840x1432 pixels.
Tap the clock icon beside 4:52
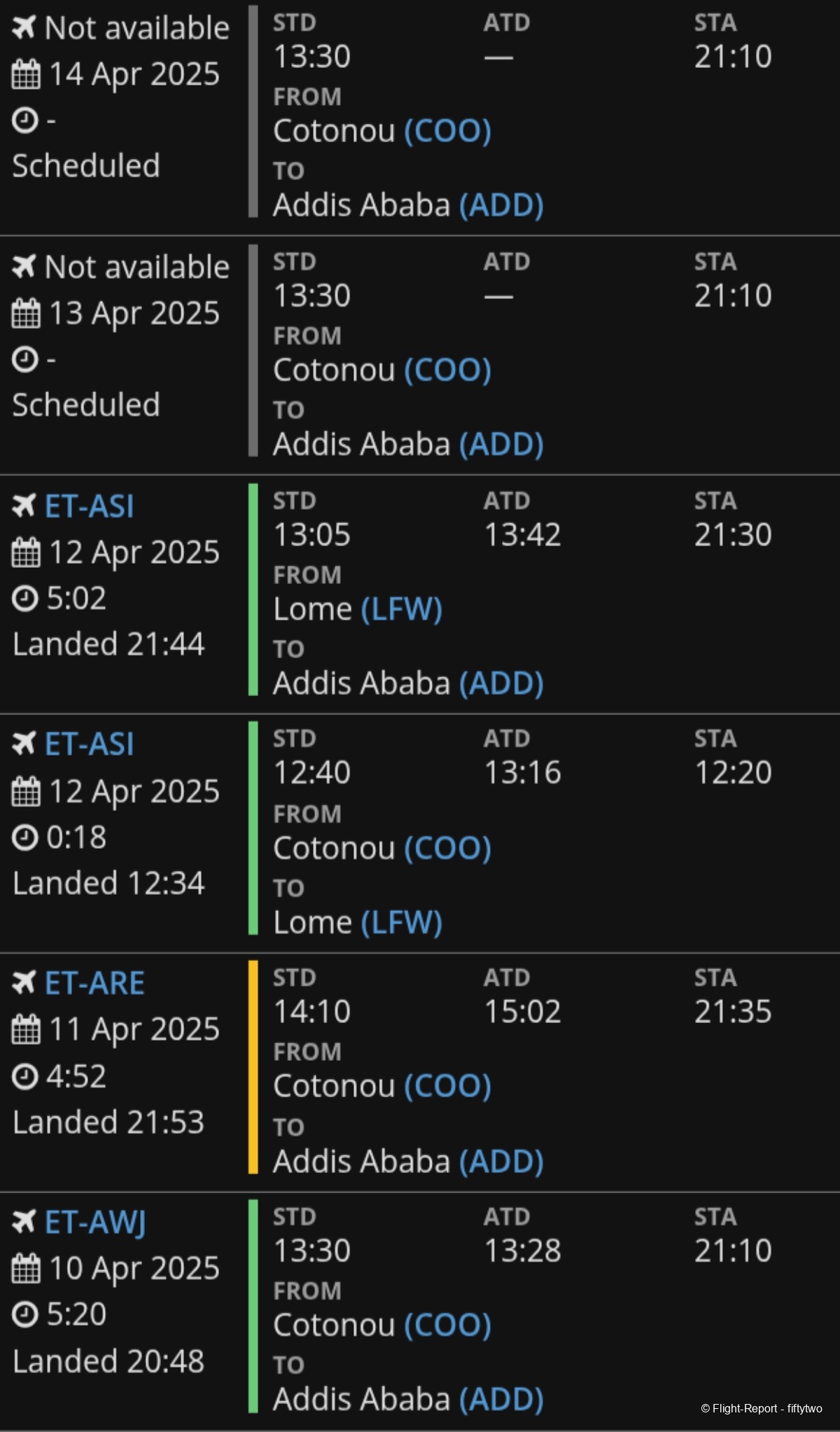[25, 1076]
